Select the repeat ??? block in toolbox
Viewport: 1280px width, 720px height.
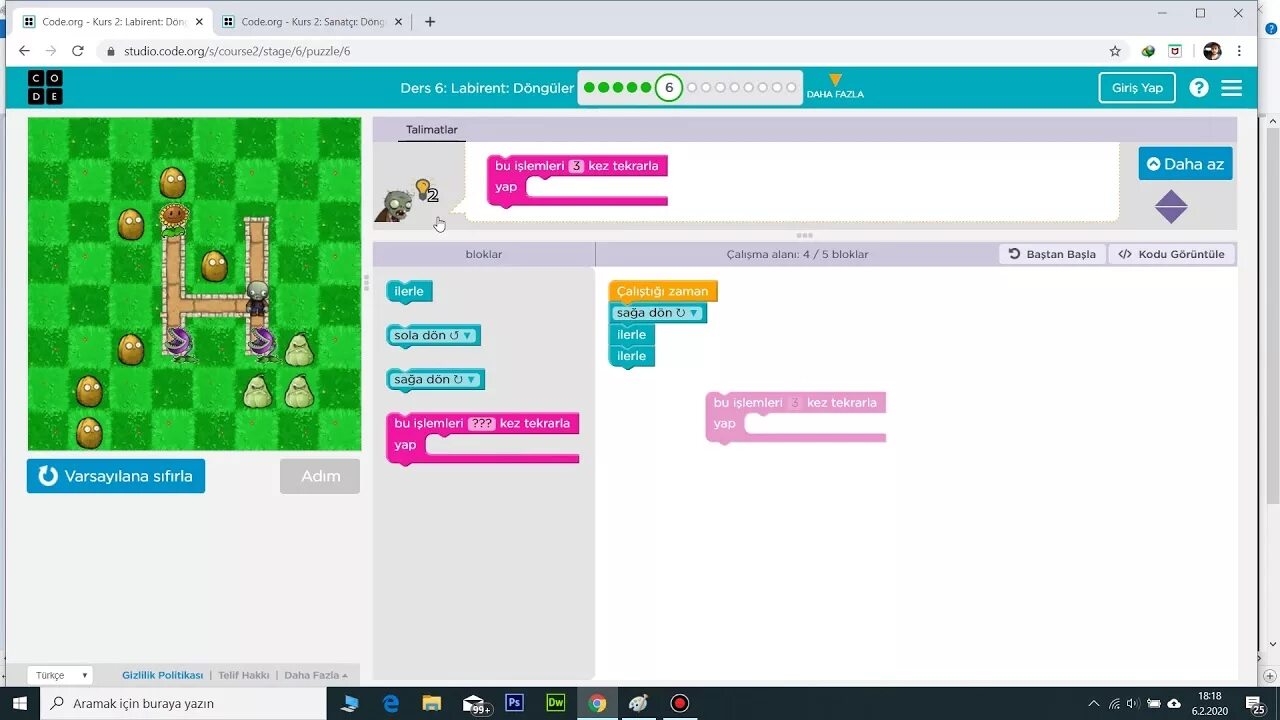point(482,437)
